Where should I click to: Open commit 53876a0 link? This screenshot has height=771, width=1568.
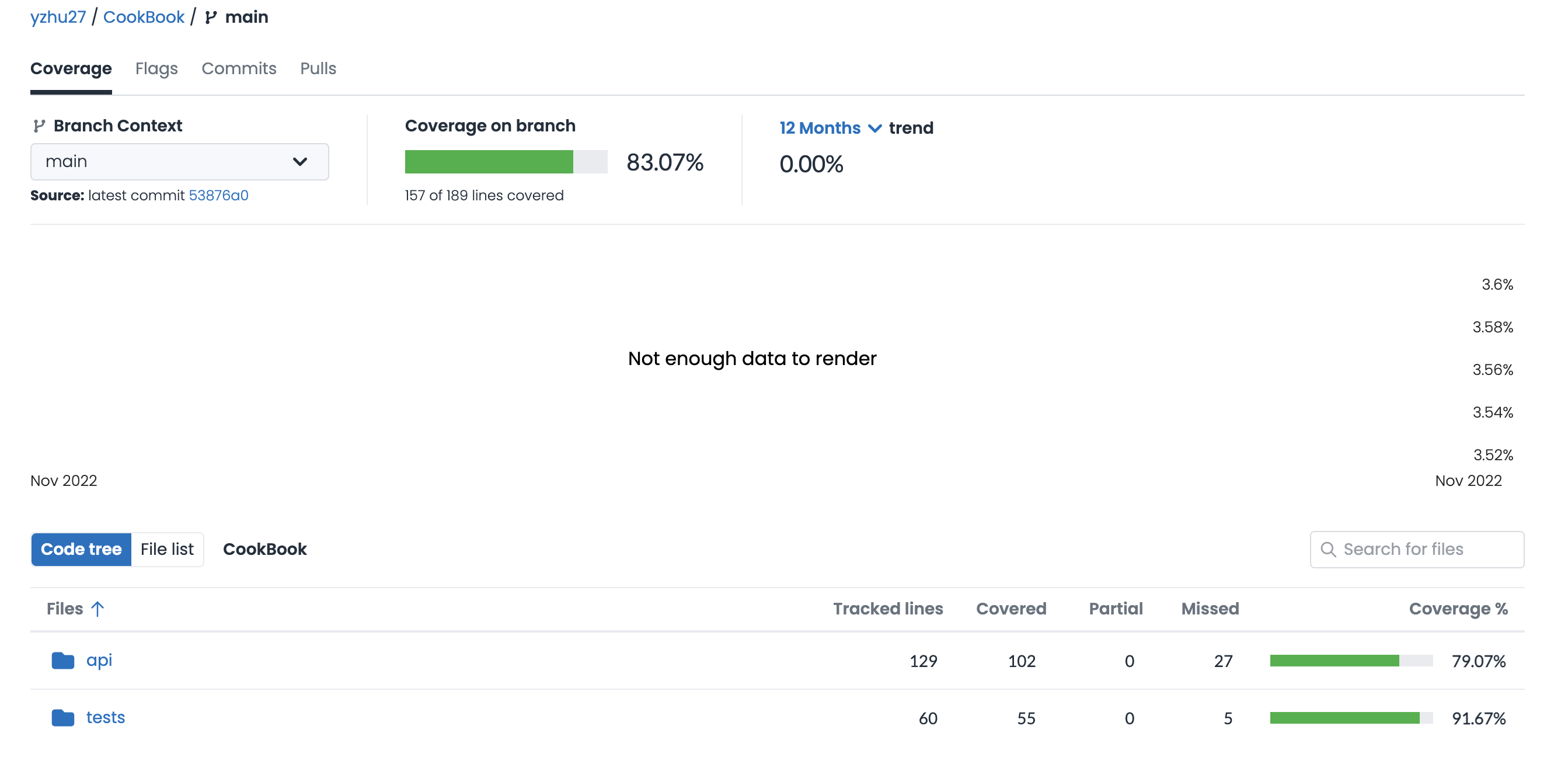pos(218,196)
